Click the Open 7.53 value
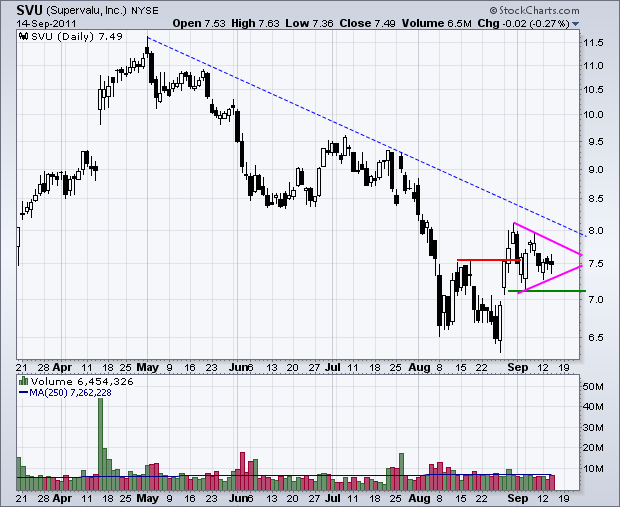This screenshot has height=507, width=620. (199, 23)
